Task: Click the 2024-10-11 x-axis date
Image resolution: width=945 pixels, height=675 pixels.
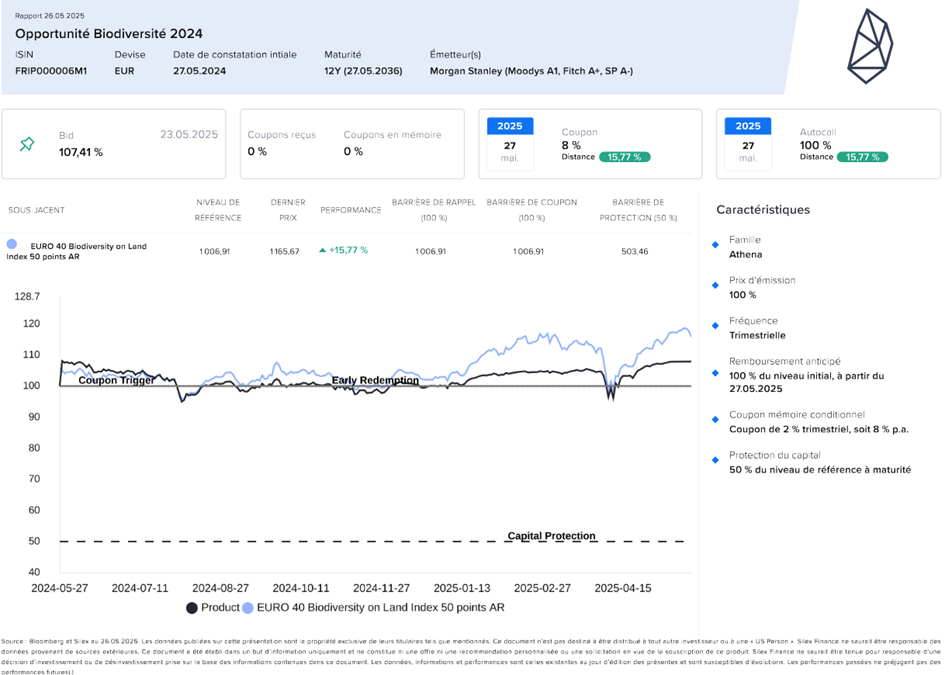Action: click(x=301, y=588)
